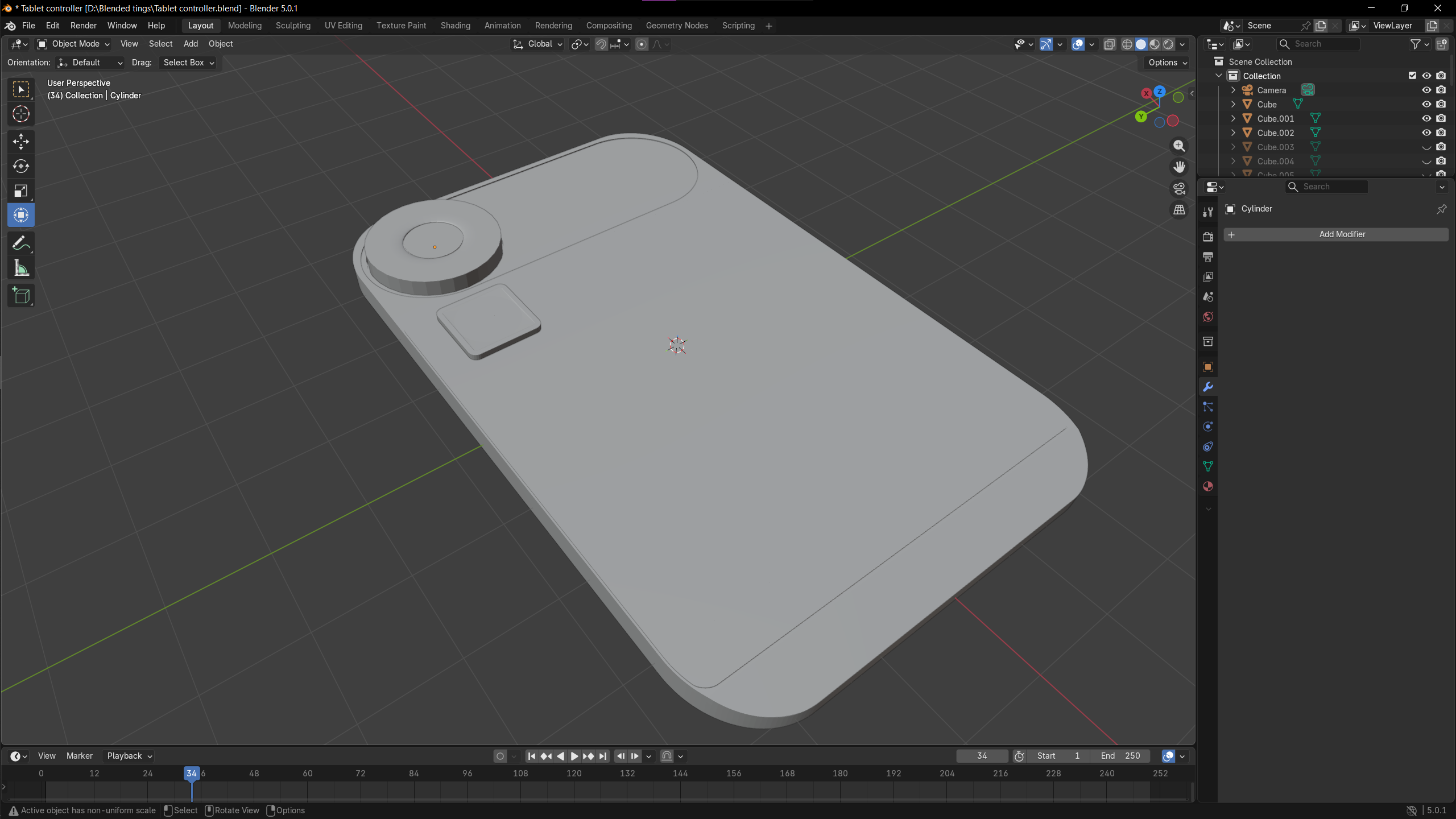Image resolution: width=1456 pixels, height=819 pixels.
Task: Select the 3D Cursor tool
Action: (21, 114)
